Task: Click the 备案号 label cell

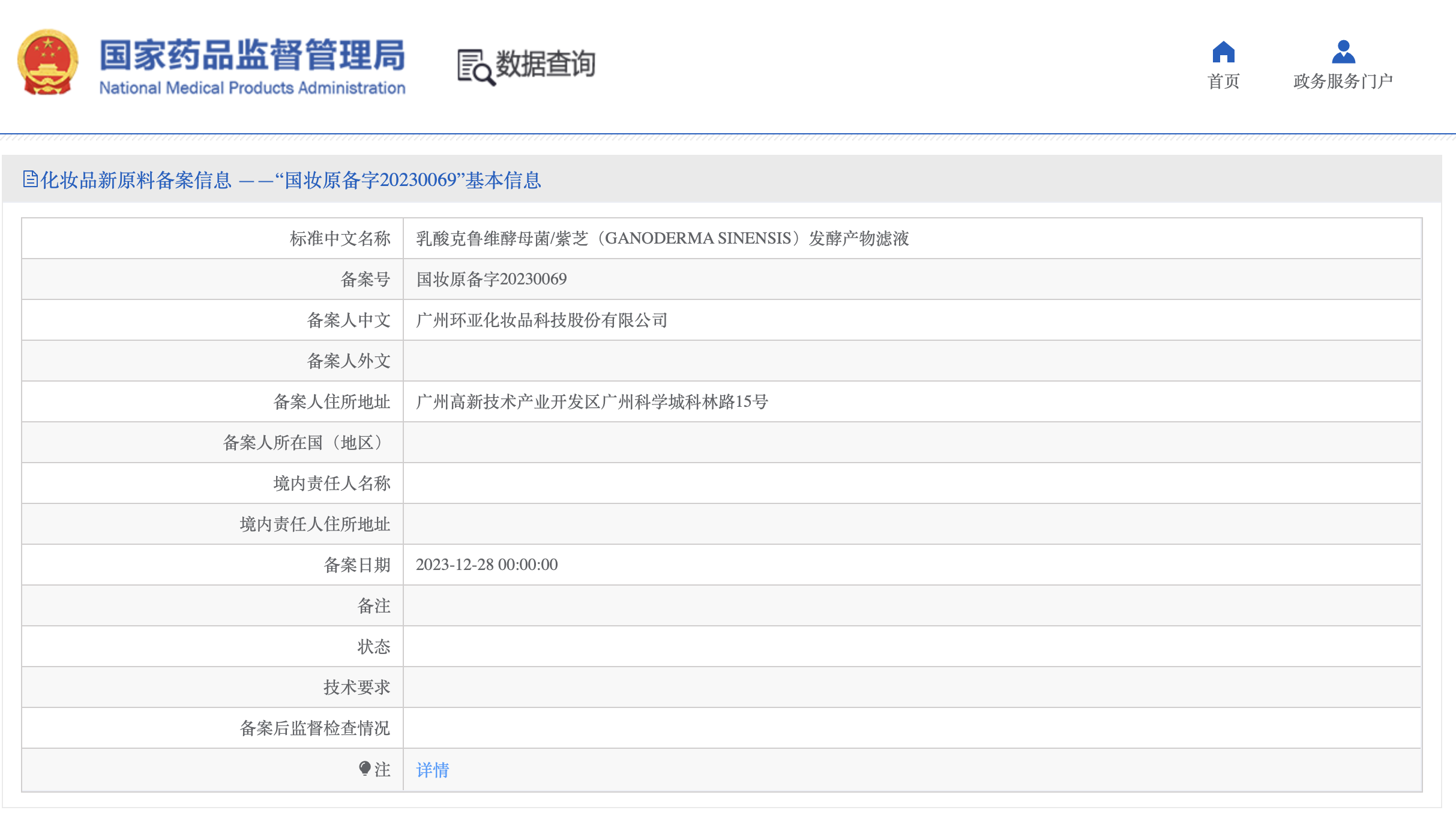Action: 212,280
